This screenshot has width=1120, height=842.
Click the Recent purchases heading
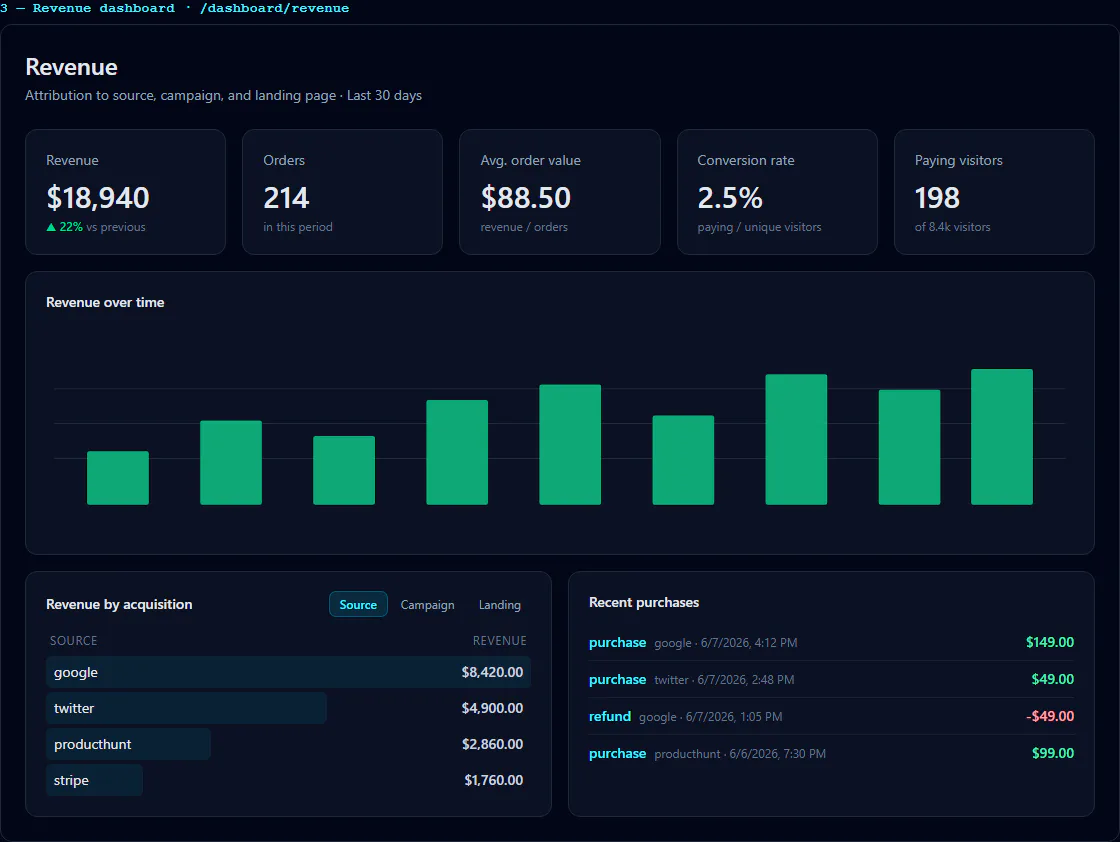644,602
